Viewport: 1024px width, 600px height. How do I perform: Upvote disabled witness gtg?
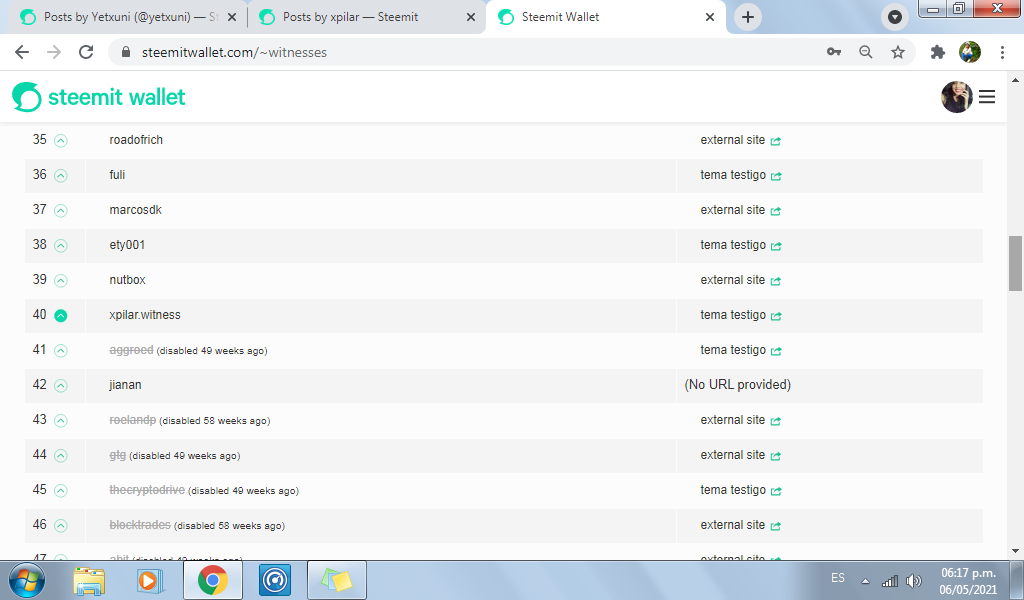(61, 456)
